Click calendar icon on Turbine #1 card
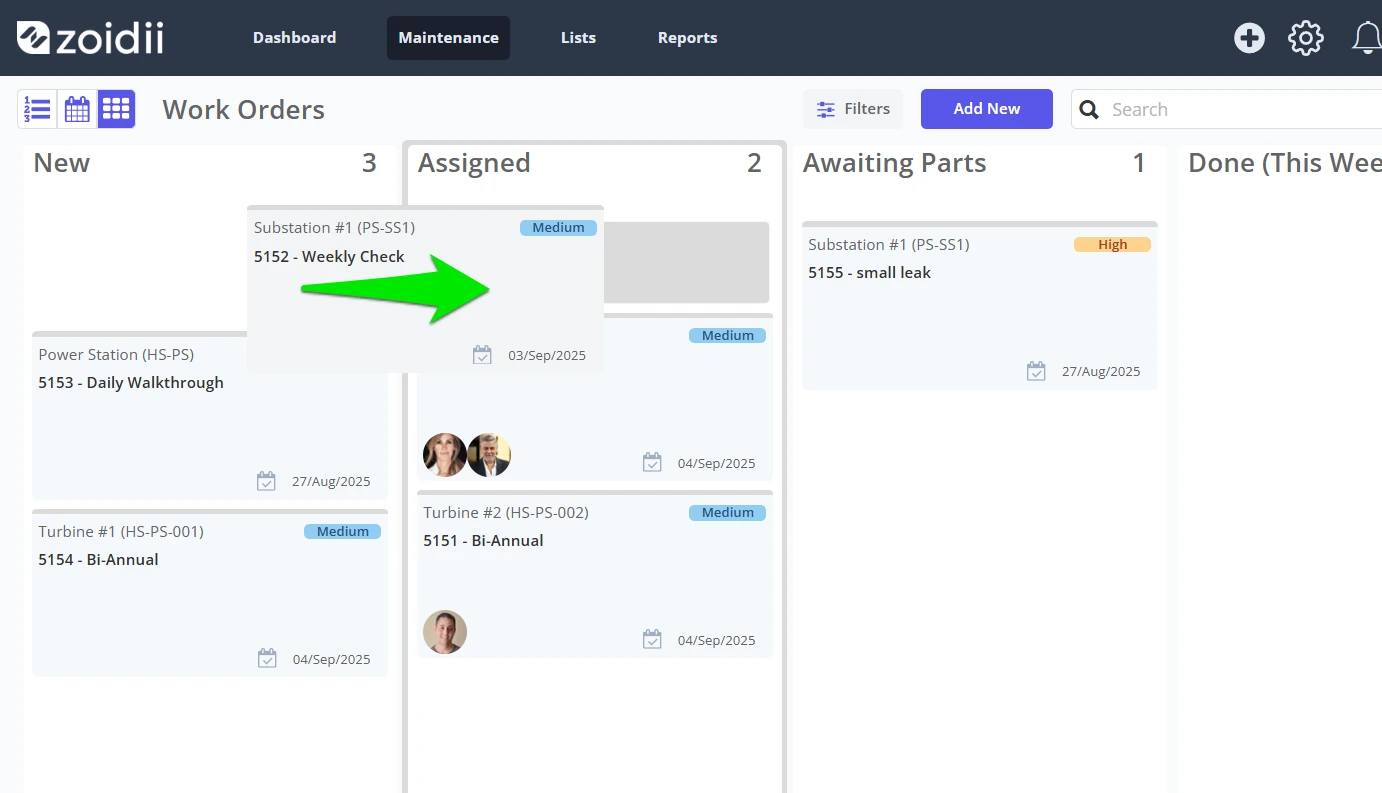1382x793 pixels. click(266, 658)
